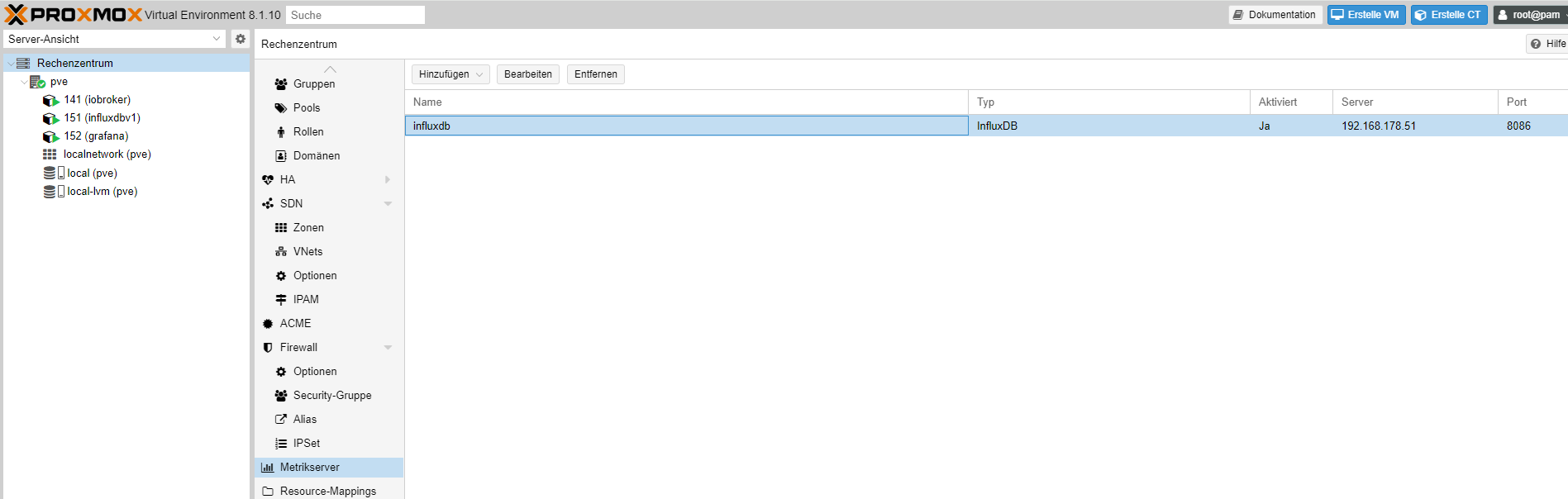Click the Resource-Mappings folder icon
The image size is (1568, 499).
[268, 492]
